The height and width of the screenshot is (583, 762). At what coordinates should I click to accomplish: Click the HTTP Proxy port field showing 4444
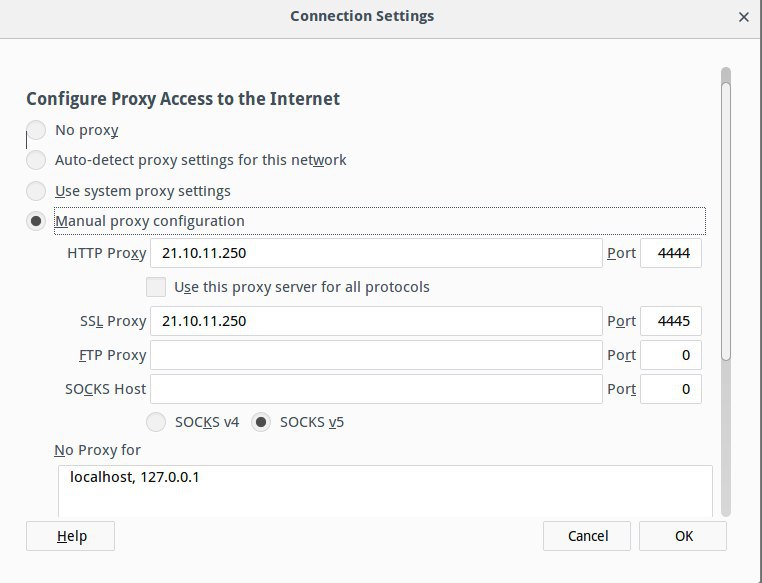(671, 253)
